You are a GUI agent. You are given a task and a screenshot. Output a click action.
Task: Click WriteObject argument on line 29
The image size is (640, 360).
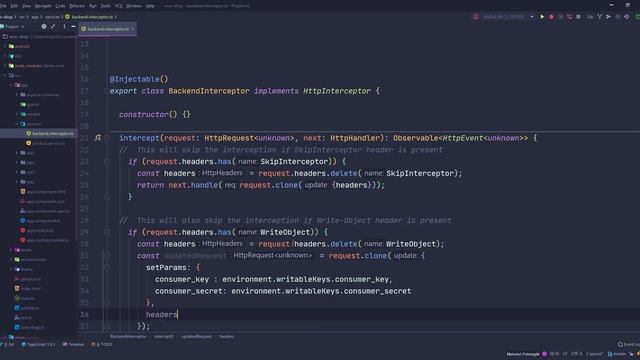pyautogui.click(x=285, y=232)
